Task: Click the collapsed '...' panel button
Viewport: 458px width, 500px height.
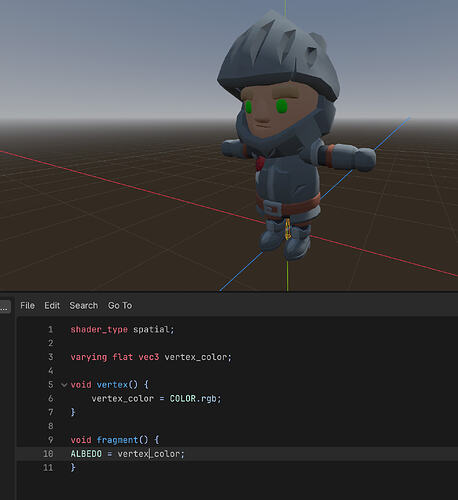Action: pyautogui.click(x=5, y=307)
